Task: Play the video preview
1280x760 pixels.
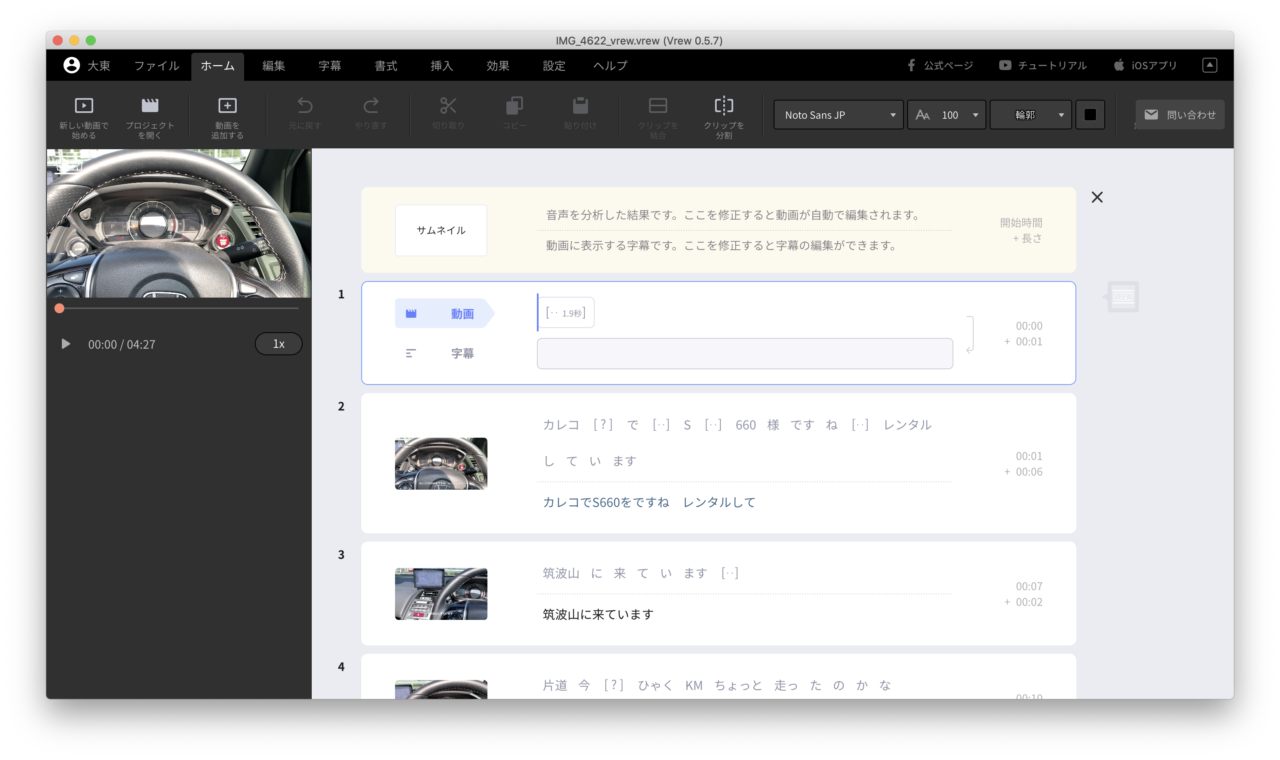Action: [66, 344]
